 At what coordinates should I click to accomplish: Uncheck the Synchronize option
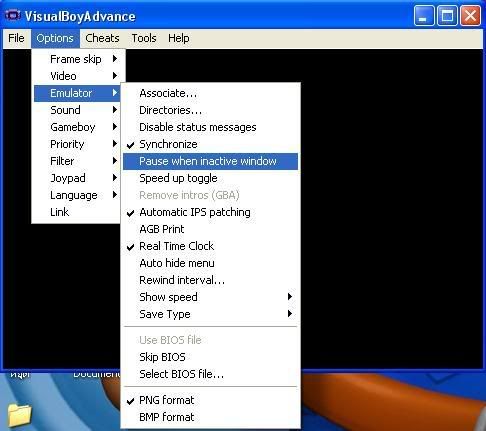(x=210, y=144)
